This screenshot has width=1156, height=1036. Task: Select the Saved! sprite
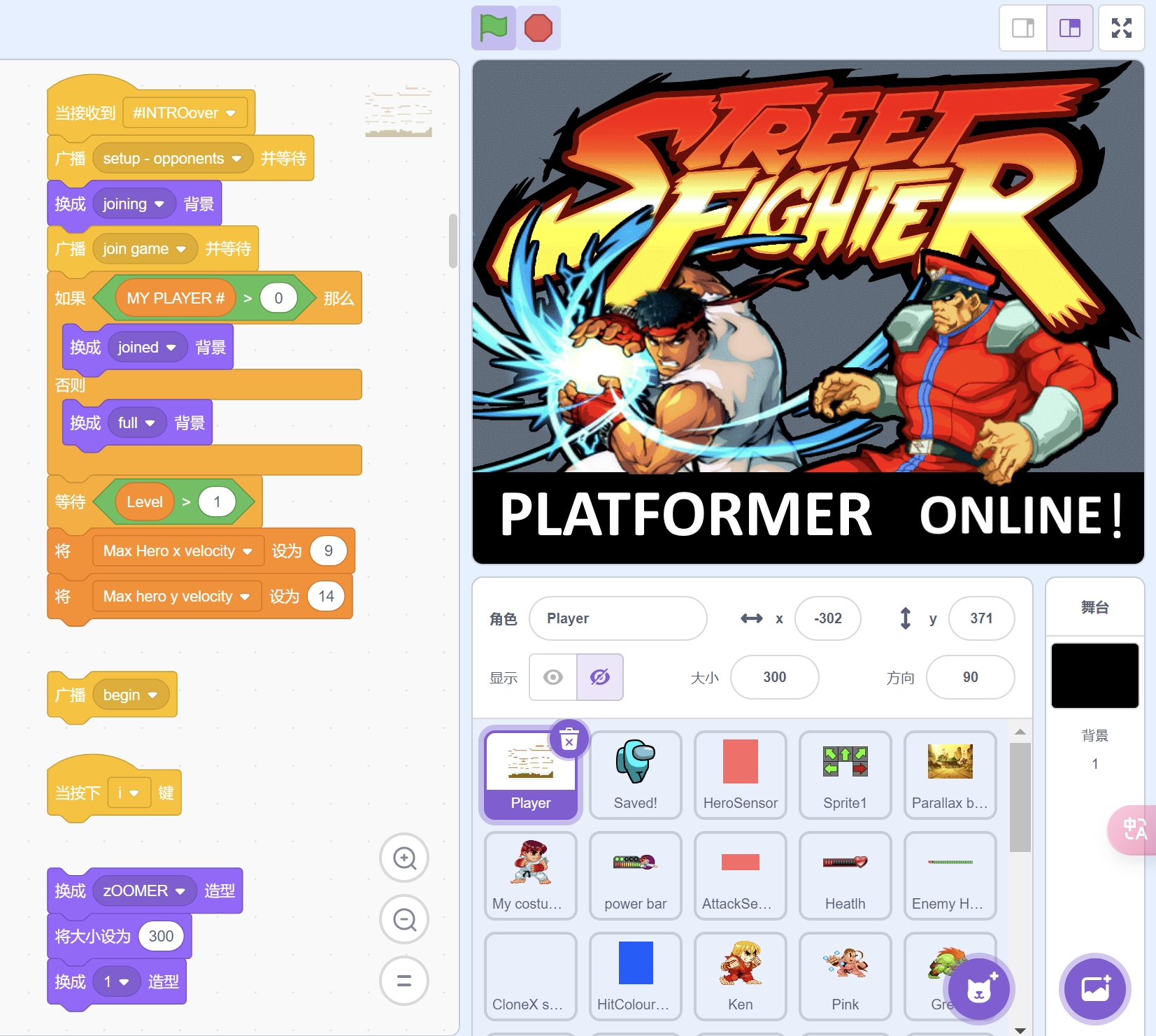(x=636, y=775)
